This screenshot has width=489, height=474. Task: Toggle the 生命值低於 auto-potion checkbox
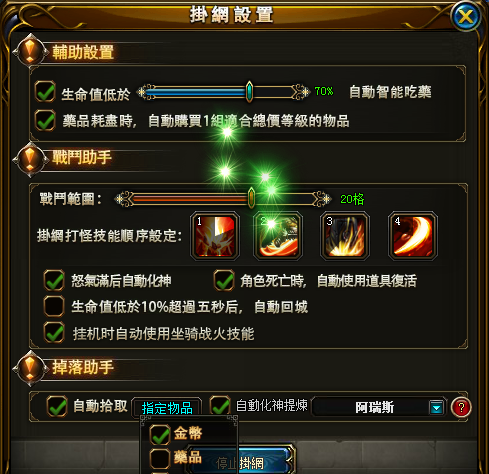click(45, 91)
